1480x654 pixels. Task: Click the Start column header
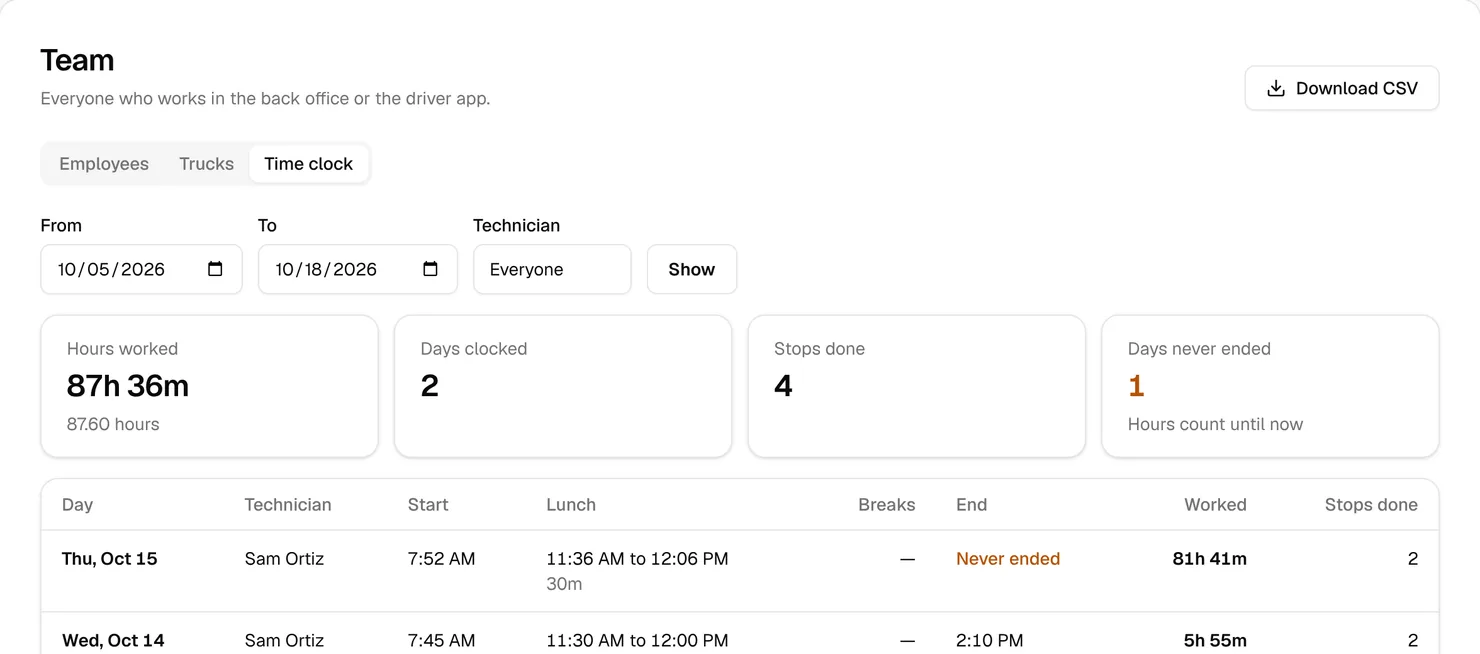(x=428, y=505)
